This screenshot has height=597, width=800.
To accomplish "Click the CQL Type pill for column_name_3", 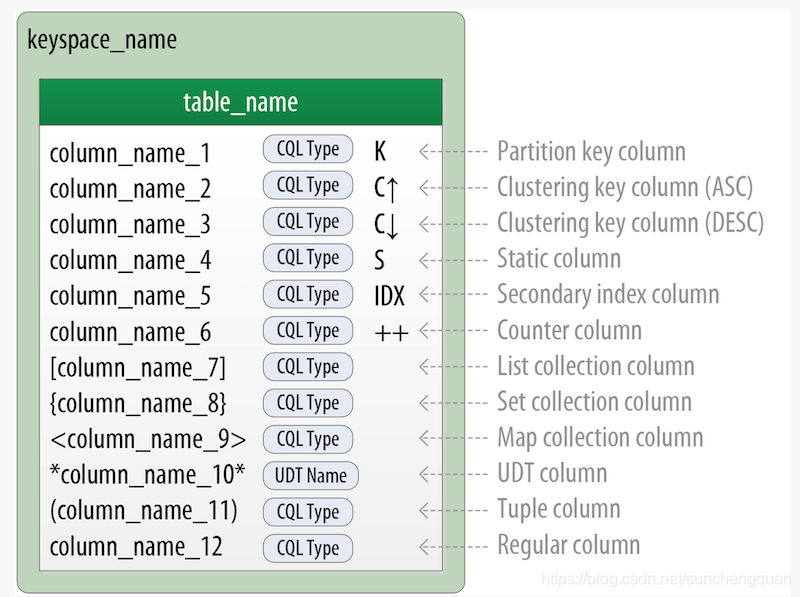I will 308,221.
